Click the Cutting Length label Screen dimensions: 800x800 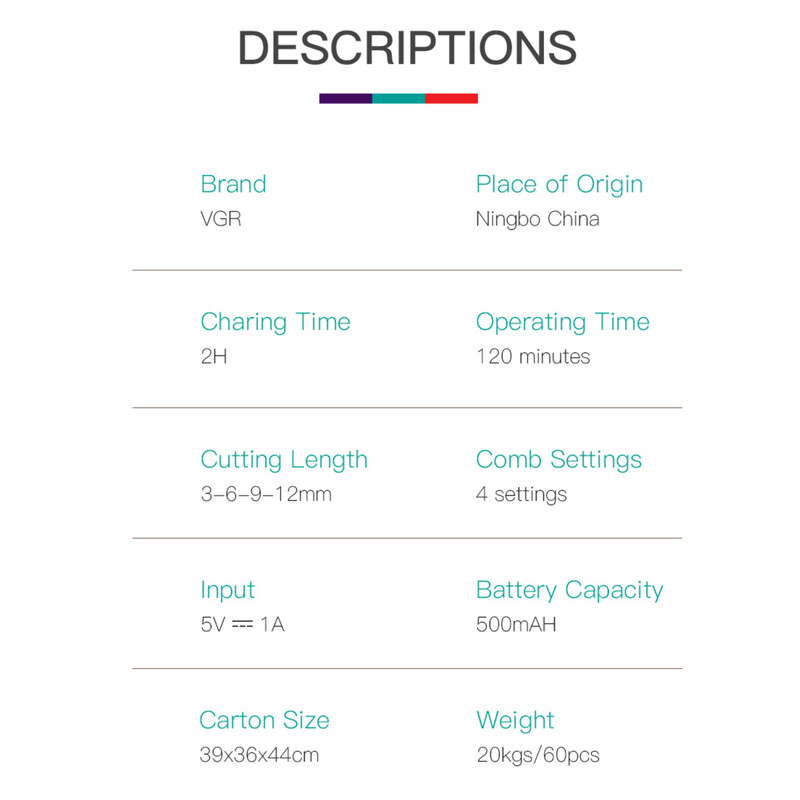(x=284, y=460)
